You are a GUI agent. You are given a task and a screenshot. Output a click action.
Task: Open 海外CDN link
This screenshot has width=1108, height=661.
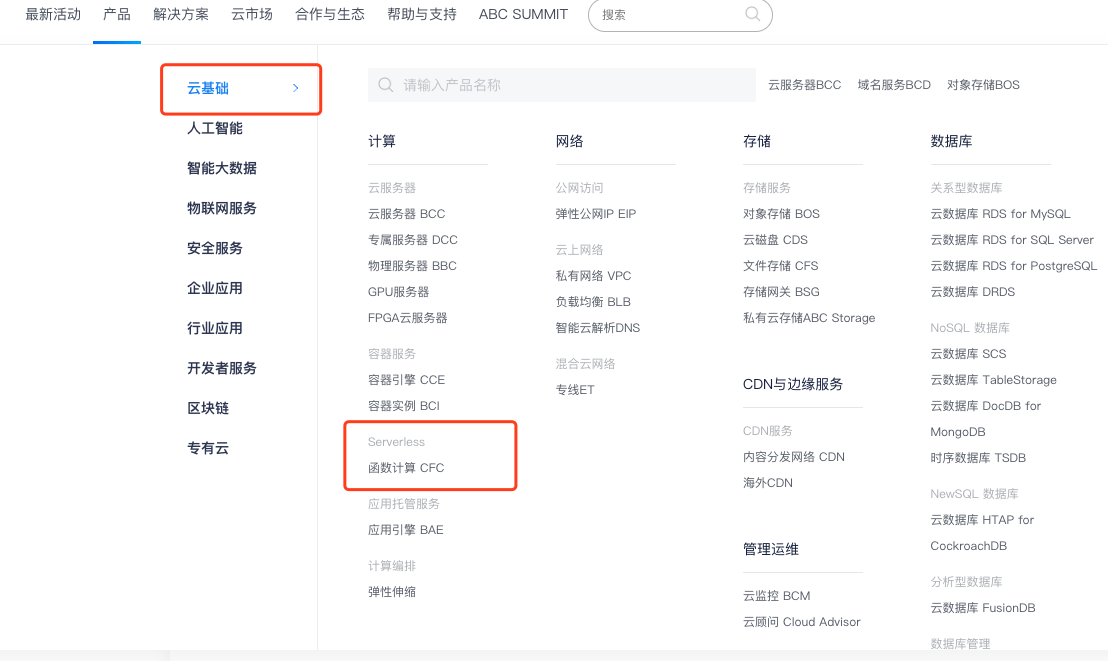(x=767, y=483)
